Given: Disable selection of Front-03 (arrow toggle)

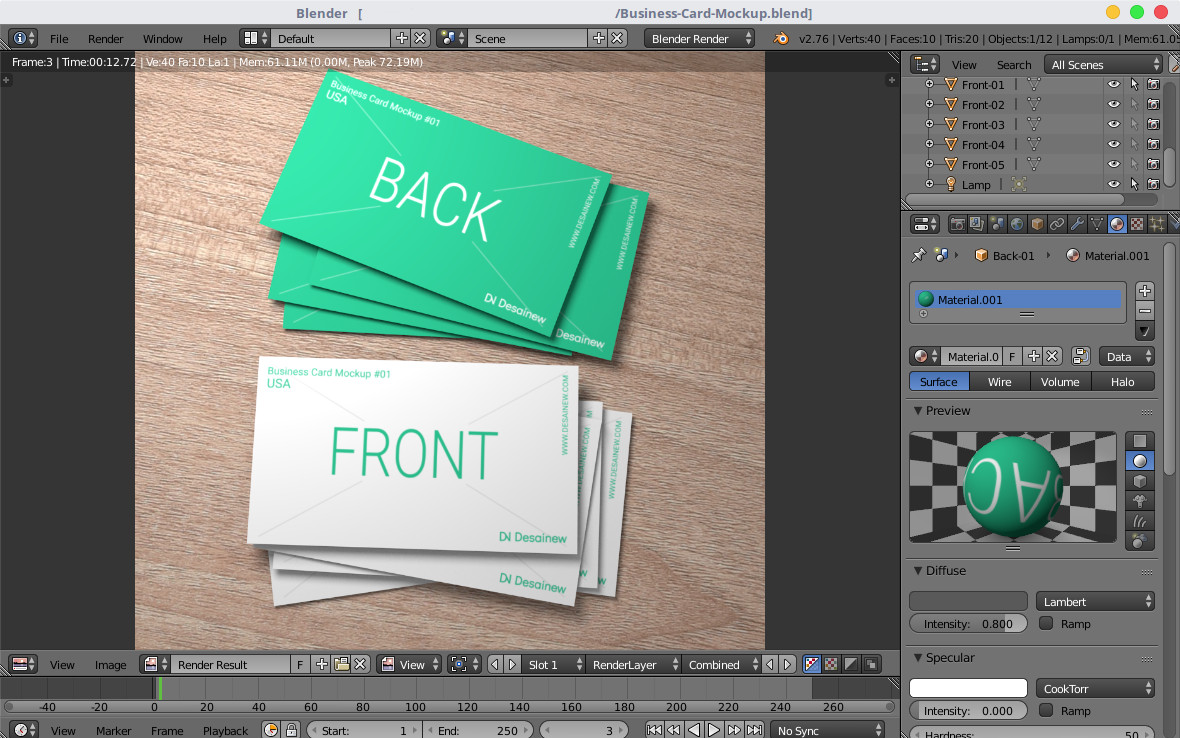Looking at the screenshot, I should 1134,124.
